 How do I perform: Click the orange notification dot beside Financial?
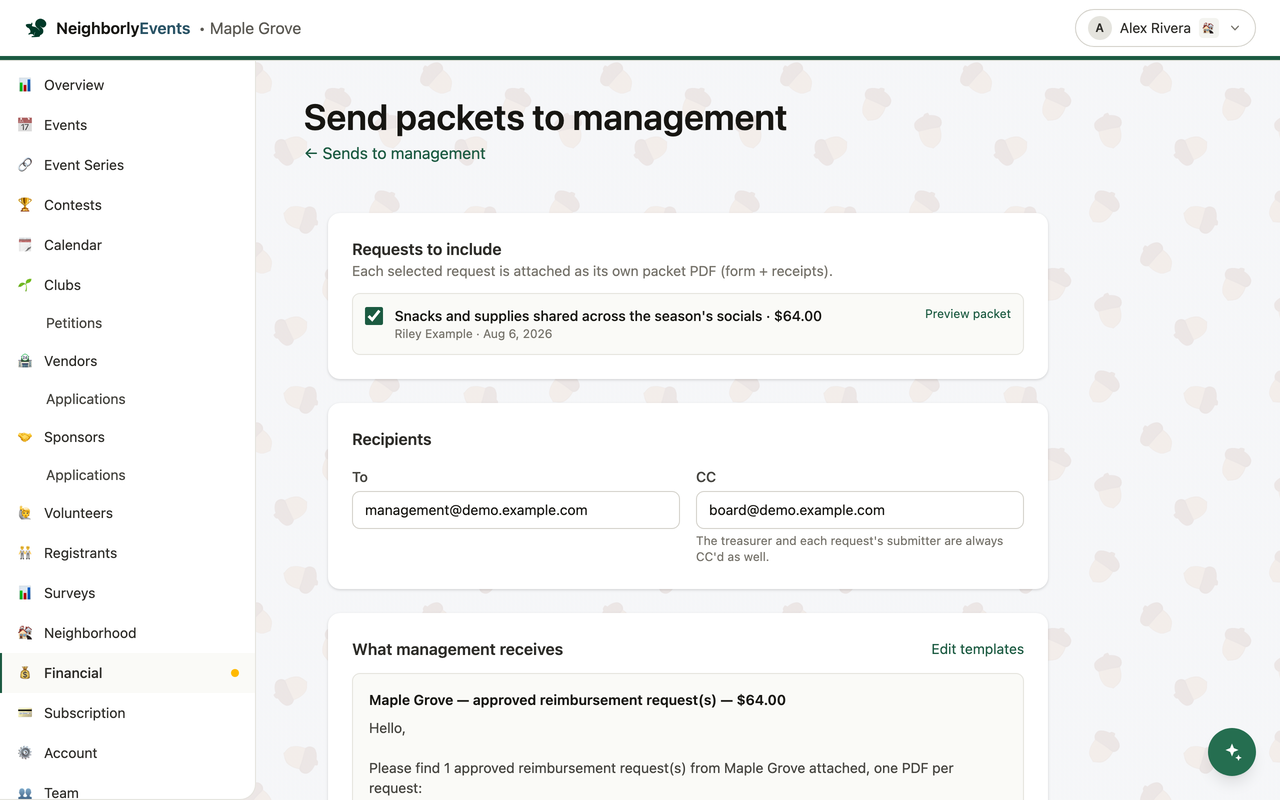tap(235, 673)
